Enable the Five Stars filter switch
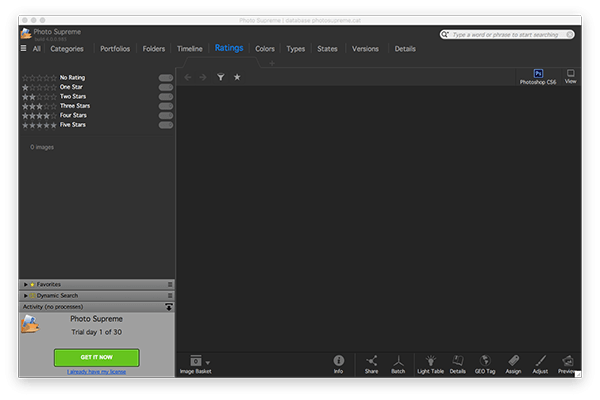Screen dimensions: 600x400 click(165, 125)
